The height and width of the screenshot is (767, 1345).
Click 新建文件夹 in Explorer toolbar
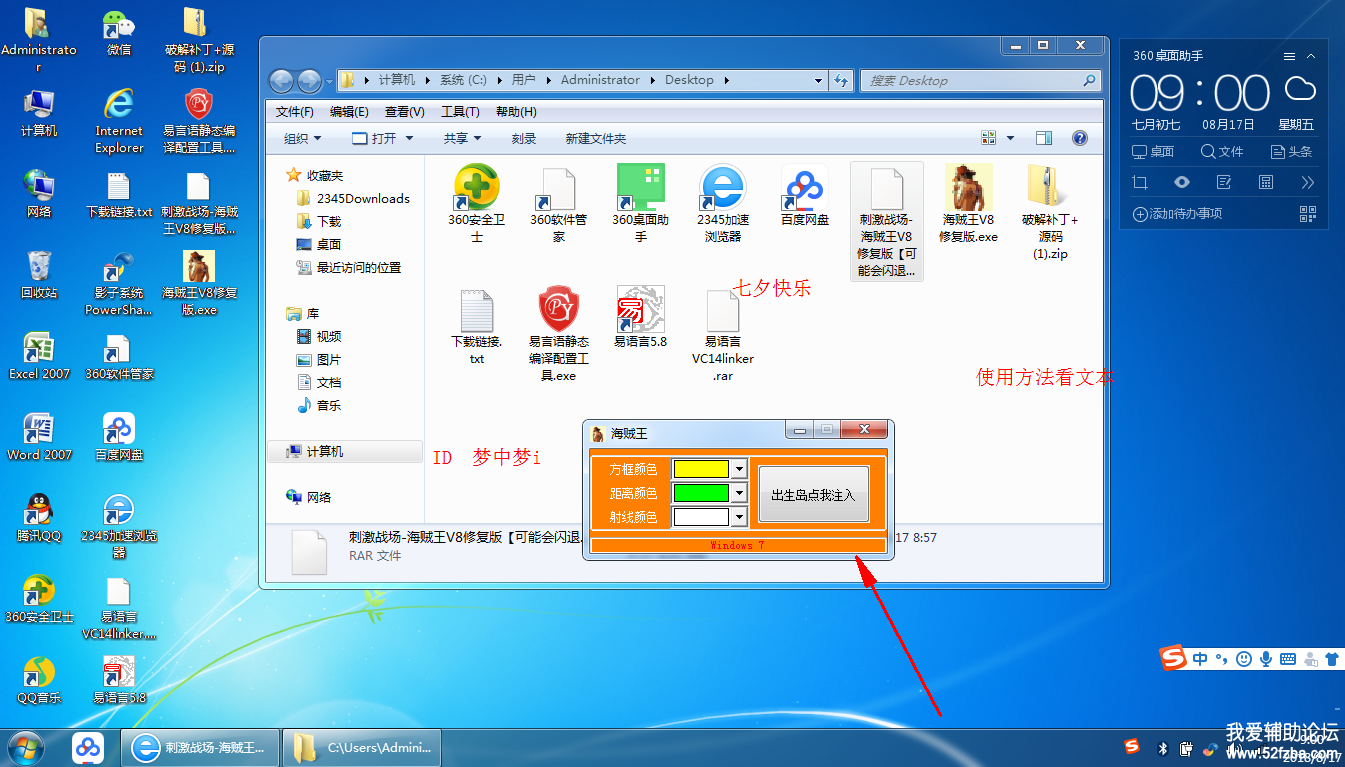pyautogui.click(x=596, y=139)
